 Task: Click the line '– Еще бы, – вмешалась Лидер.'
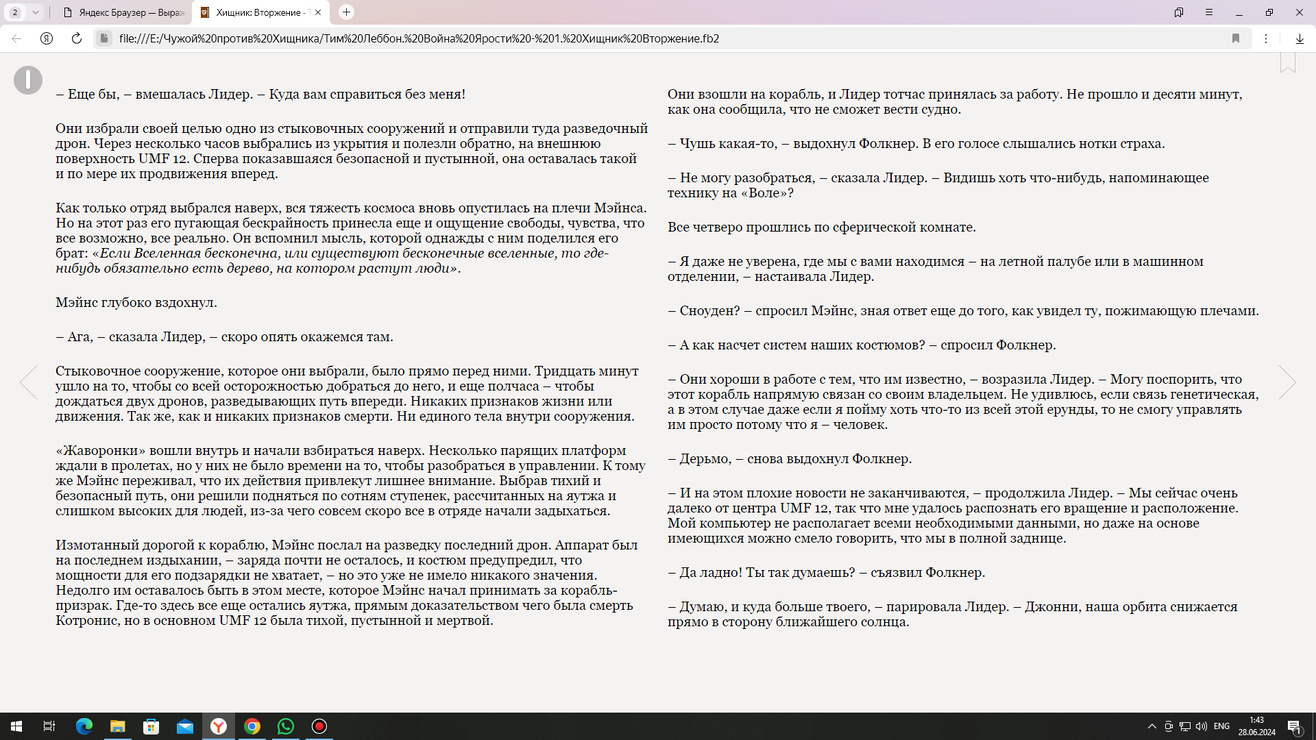pos(261,94)
